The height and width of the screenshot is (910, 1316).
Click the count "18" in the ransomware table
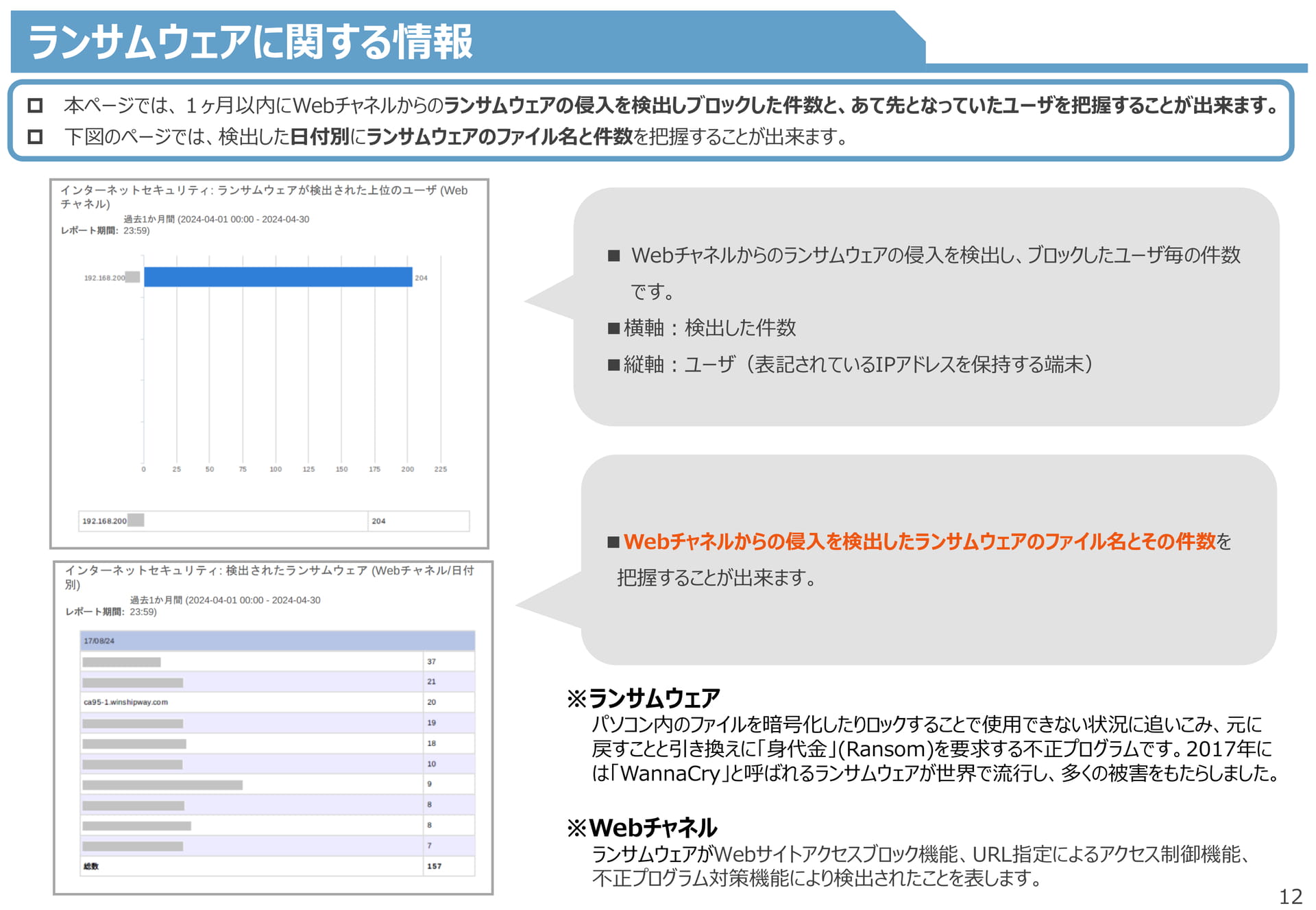pyautogui.click(x=431, y=743)
